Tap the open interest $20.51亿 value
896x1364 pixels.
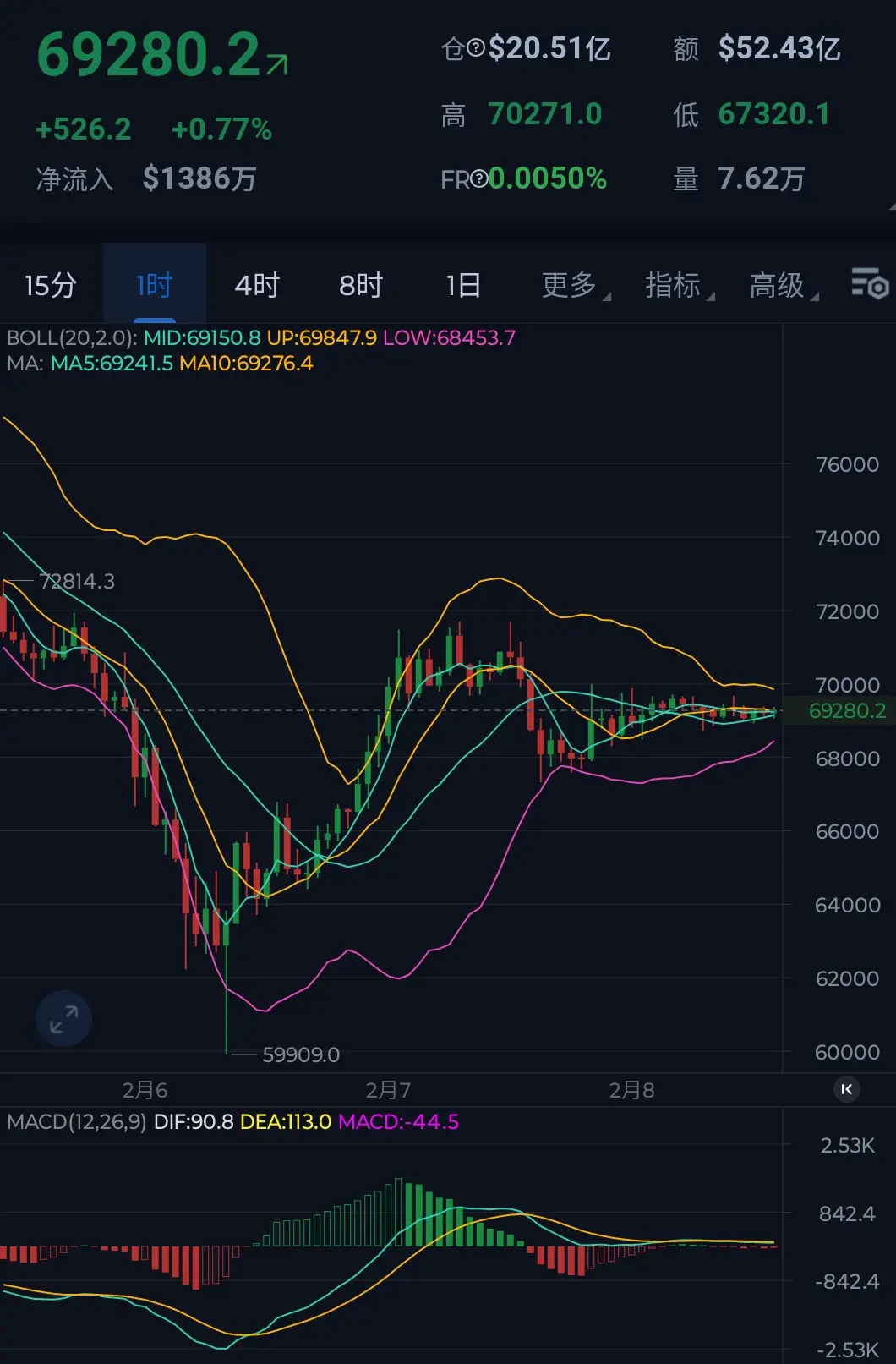pos(549,48)
